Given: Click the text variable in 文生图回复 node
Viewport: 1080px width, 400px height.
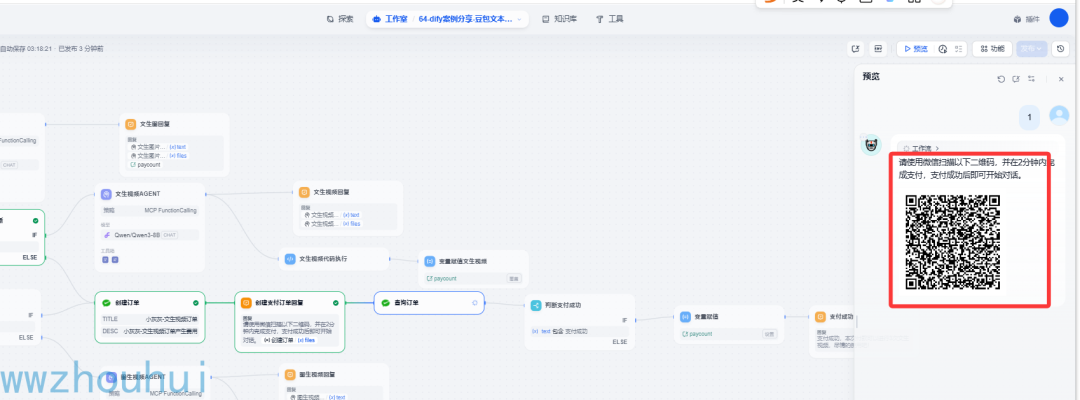Looking at the screenshot, I should click(x=178, y=147).
